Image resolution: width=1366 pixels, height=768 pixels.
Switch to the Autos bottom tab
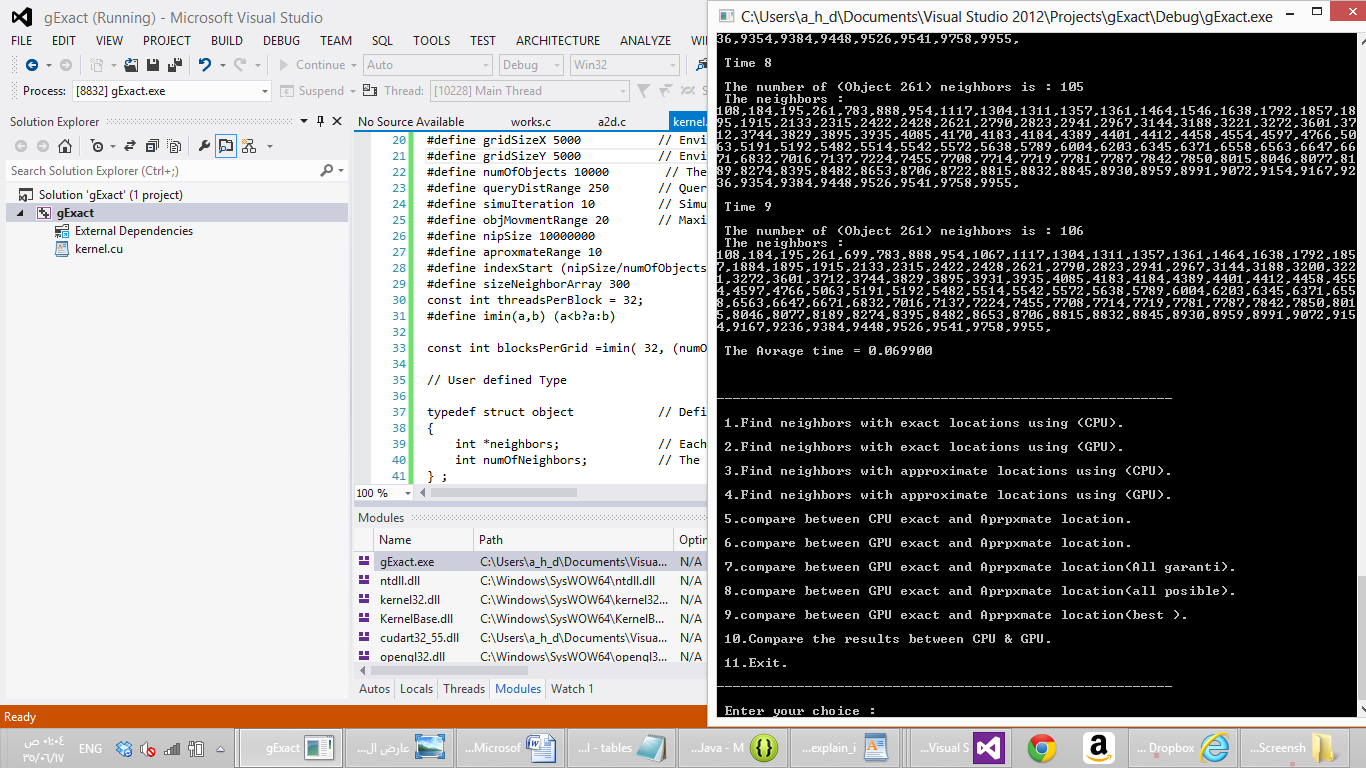(x=374, y=688)
